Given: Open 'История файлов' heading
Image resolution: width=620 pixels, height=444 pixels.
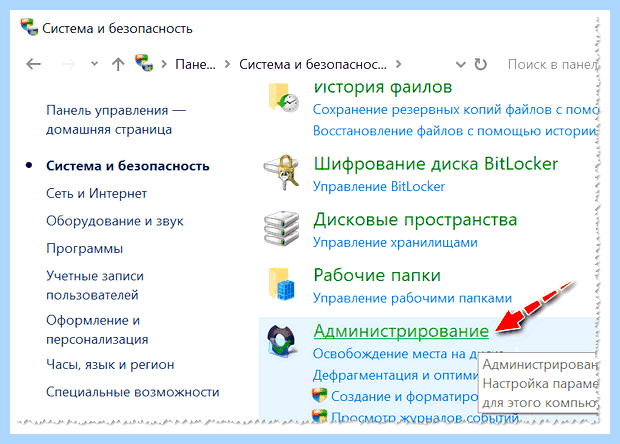Looking at the screenshot, I should pyautogui.click(x=383, y=87).
